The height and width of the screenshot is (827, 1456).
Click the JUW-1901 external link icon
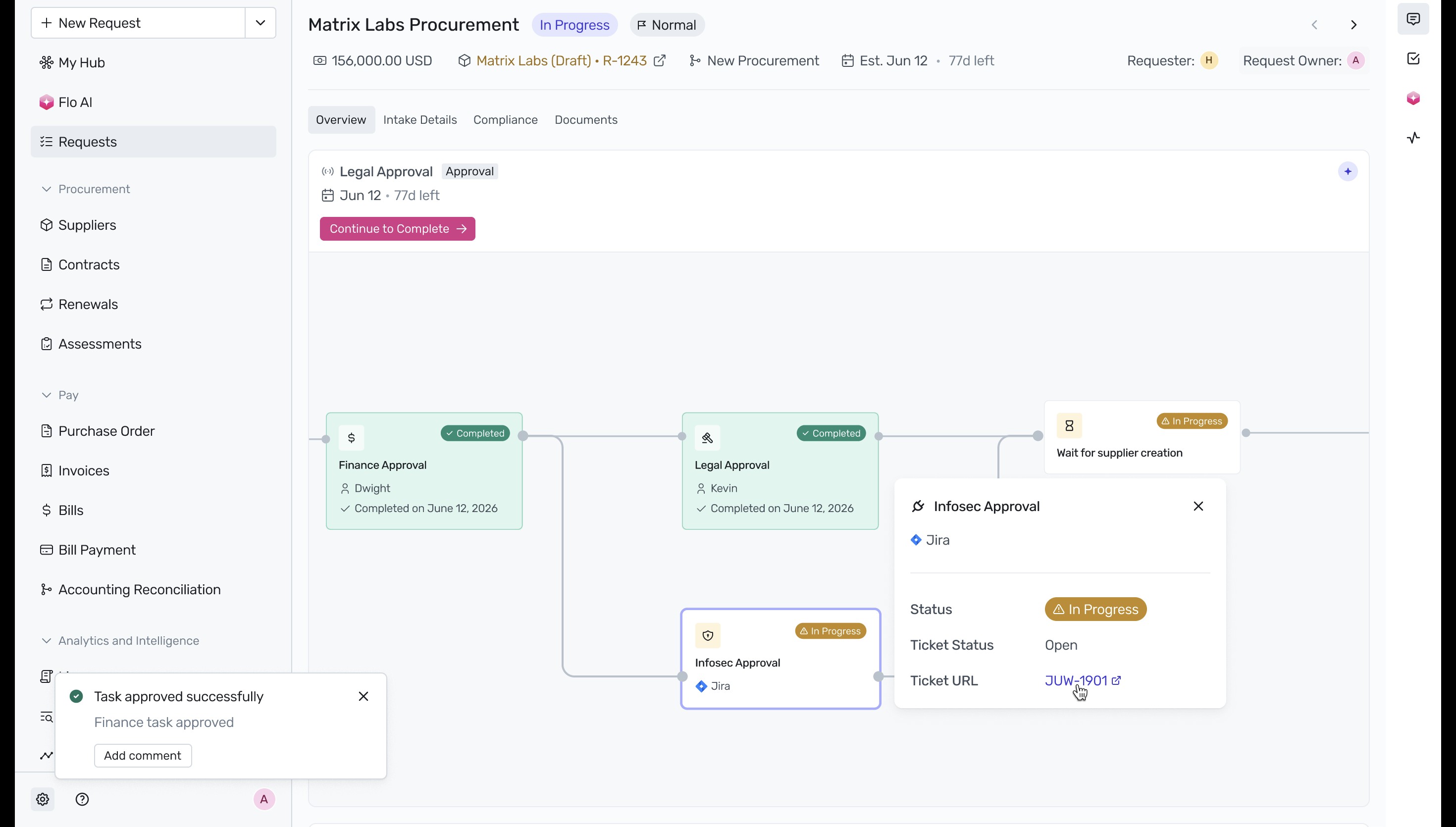[x=1116, y=680]
